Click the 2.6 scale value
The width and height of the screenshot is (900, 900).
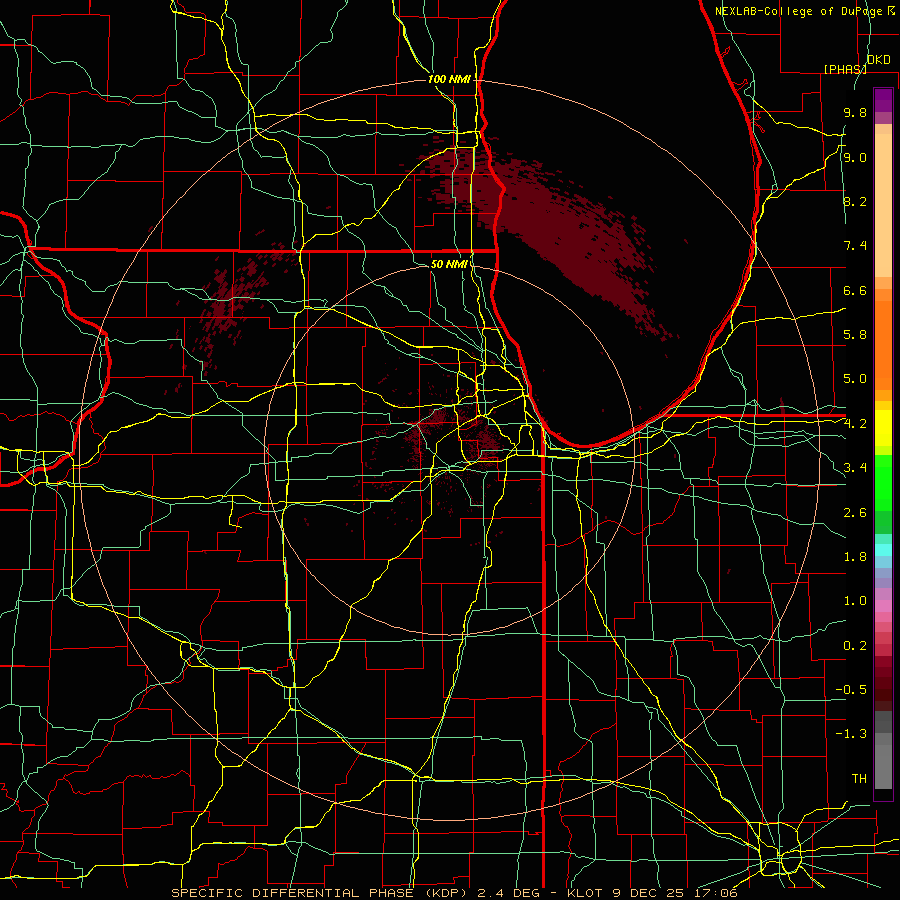pyautogui.click(x=855, y=512)
